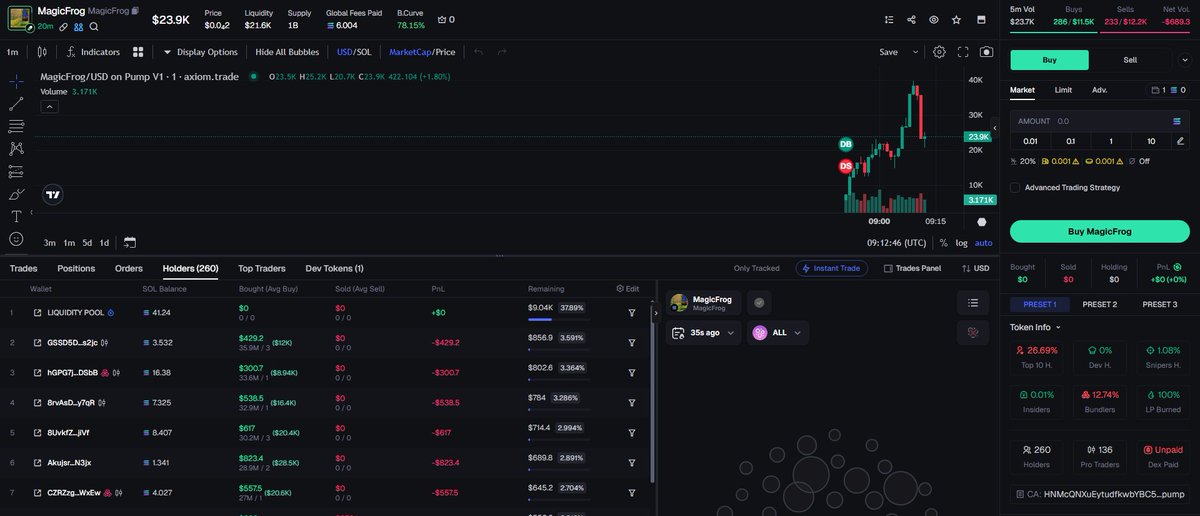Toggle Only Tracked filter
Screen dimensions: 1200x516
tap(756, 268)
